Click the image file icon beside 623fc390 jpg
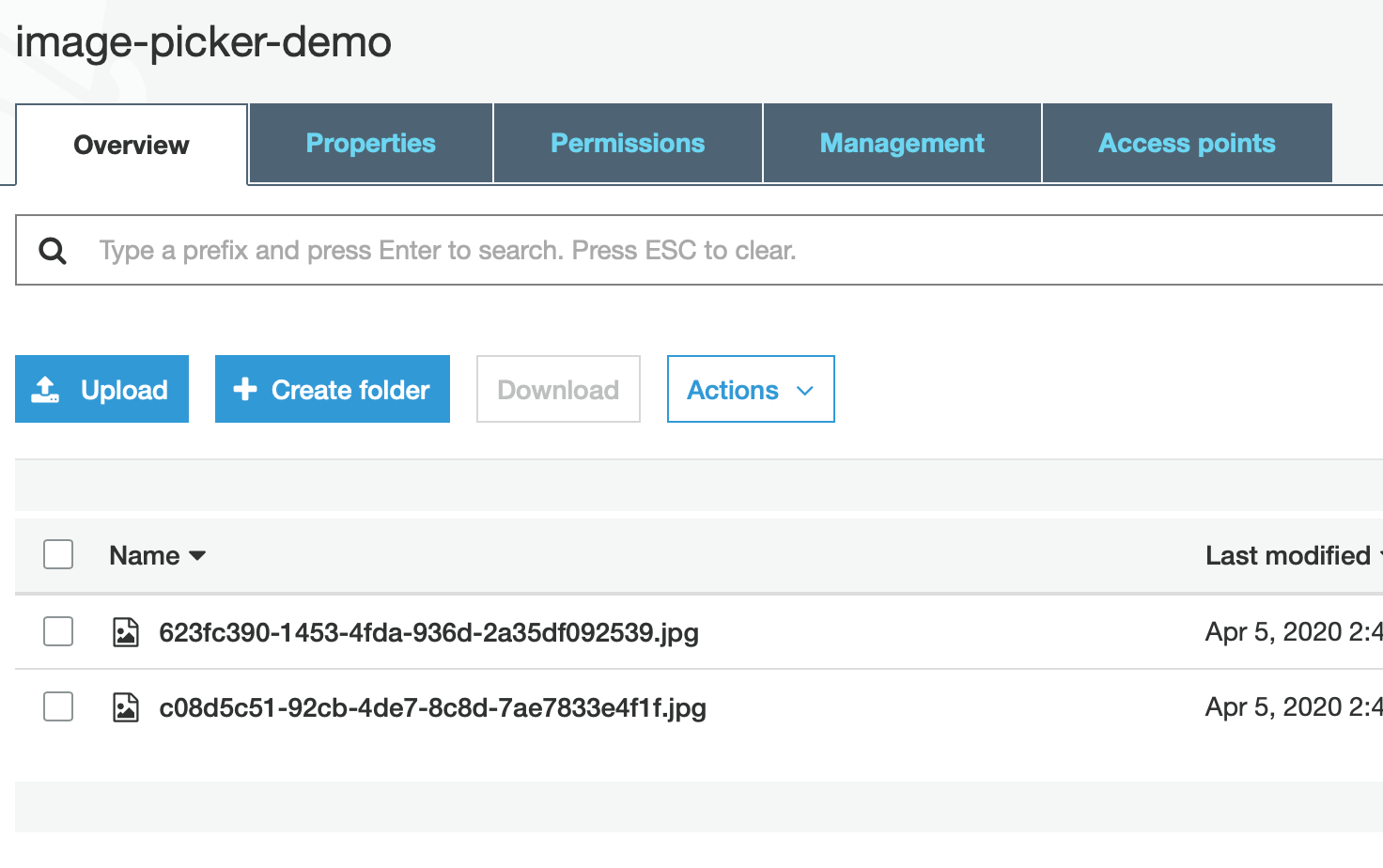The width and height of the screenshot is (1383, 868). point(127,632)
